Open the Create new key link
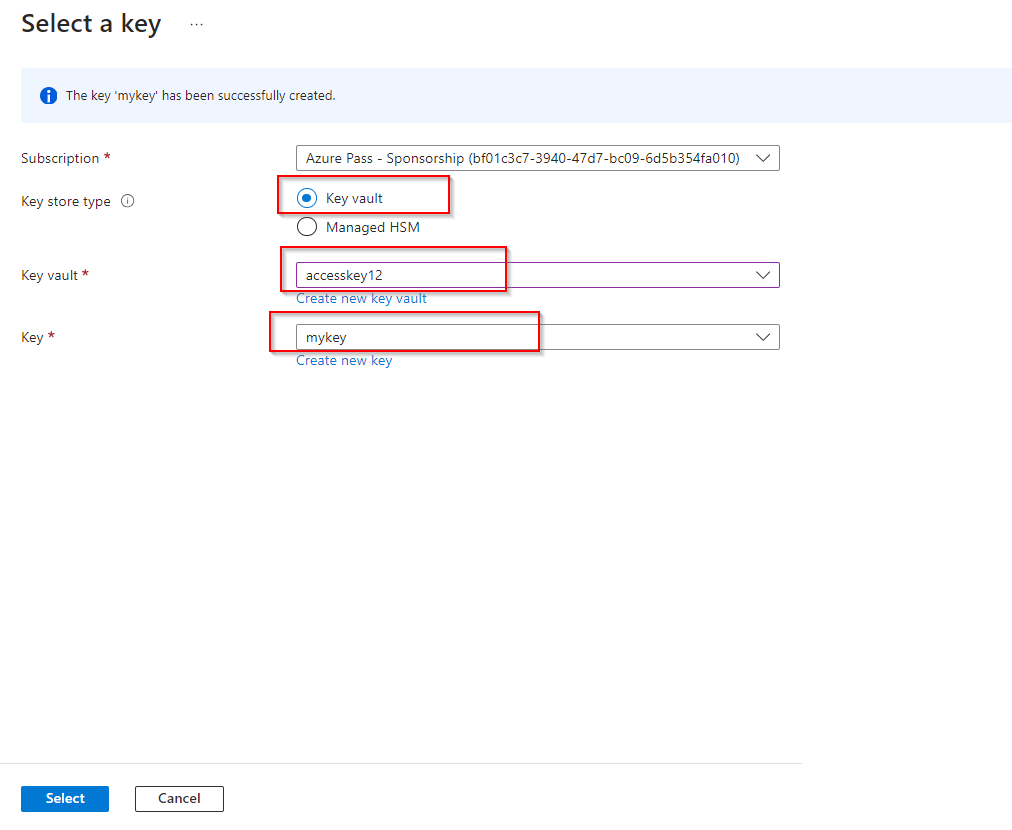The image size is (1012, 830). 344,360
